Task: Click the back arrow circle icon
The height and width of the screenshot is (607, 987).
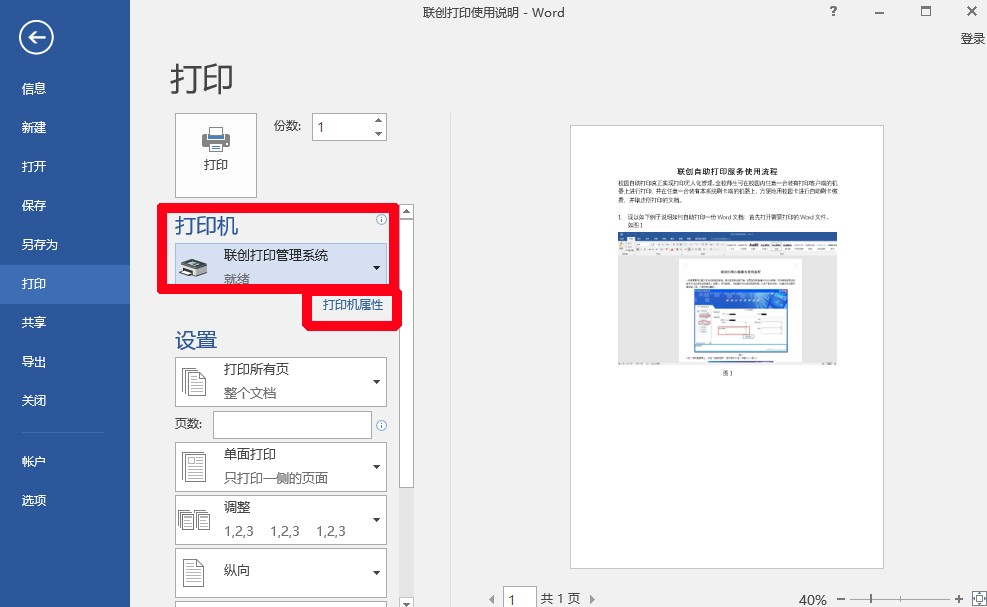Action: [x=36, y=38]
